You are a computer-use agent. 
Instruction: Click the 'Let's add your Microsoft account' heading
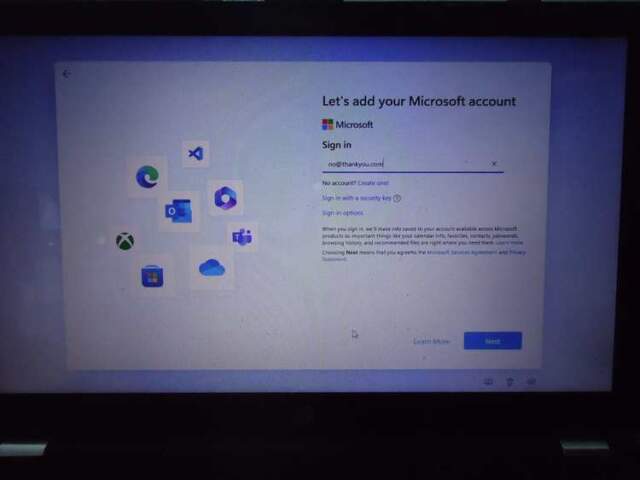419,101
